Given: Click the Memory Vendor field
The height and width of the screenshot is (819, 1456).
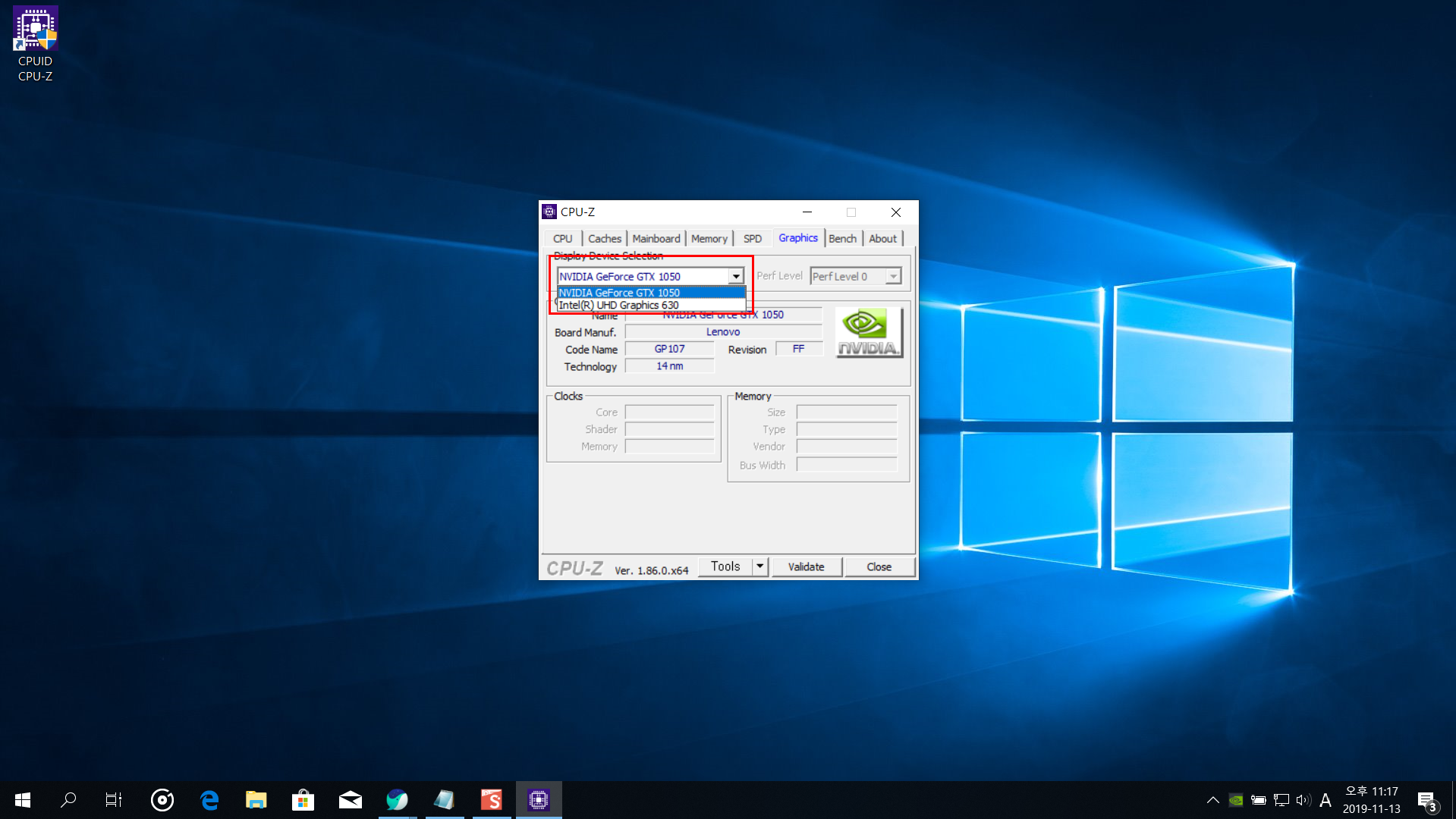Looking at the screenshot, I should (x=847, y=447).
